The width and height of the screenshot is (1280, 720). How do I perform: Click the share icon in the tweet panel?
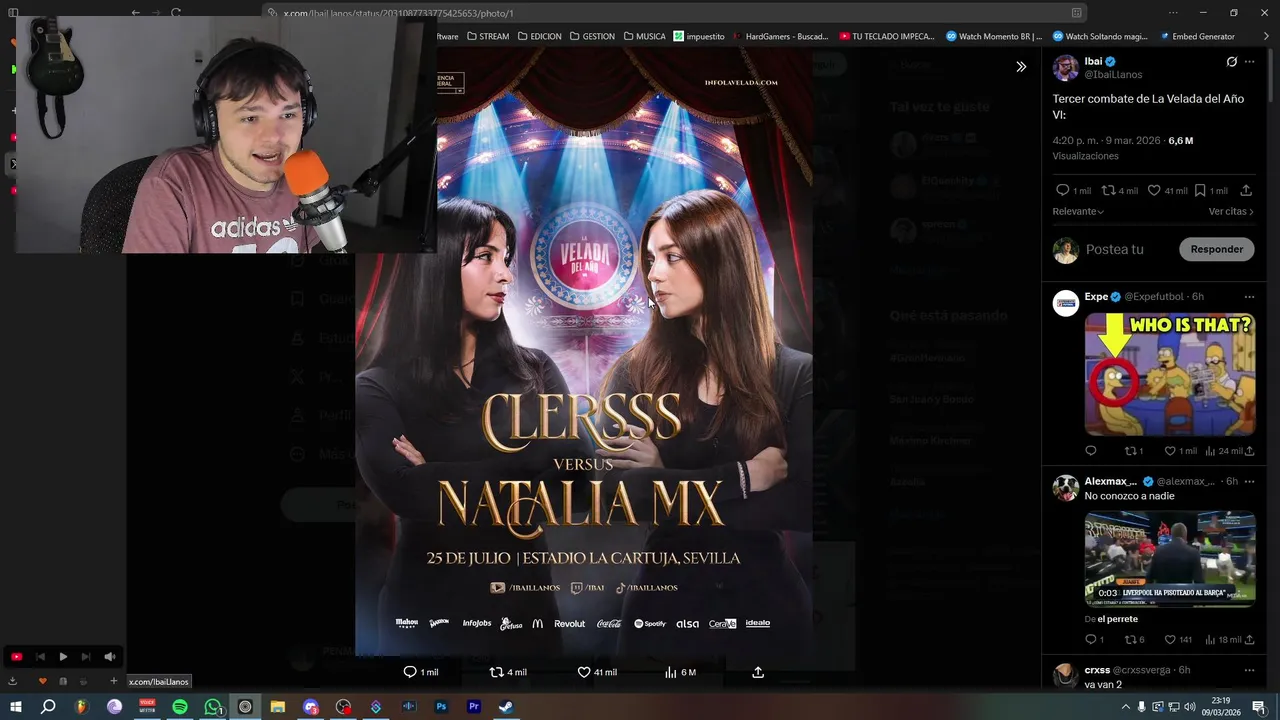[x=1246, y=190]
